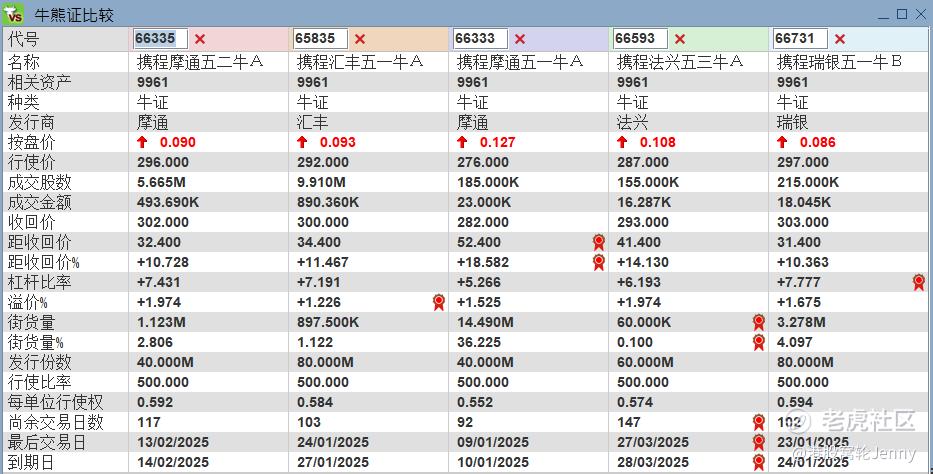Image resolution: width=933 pixels, height=474 pixels.
Task: Click the 行使价 row label
Action: point(31,162)
